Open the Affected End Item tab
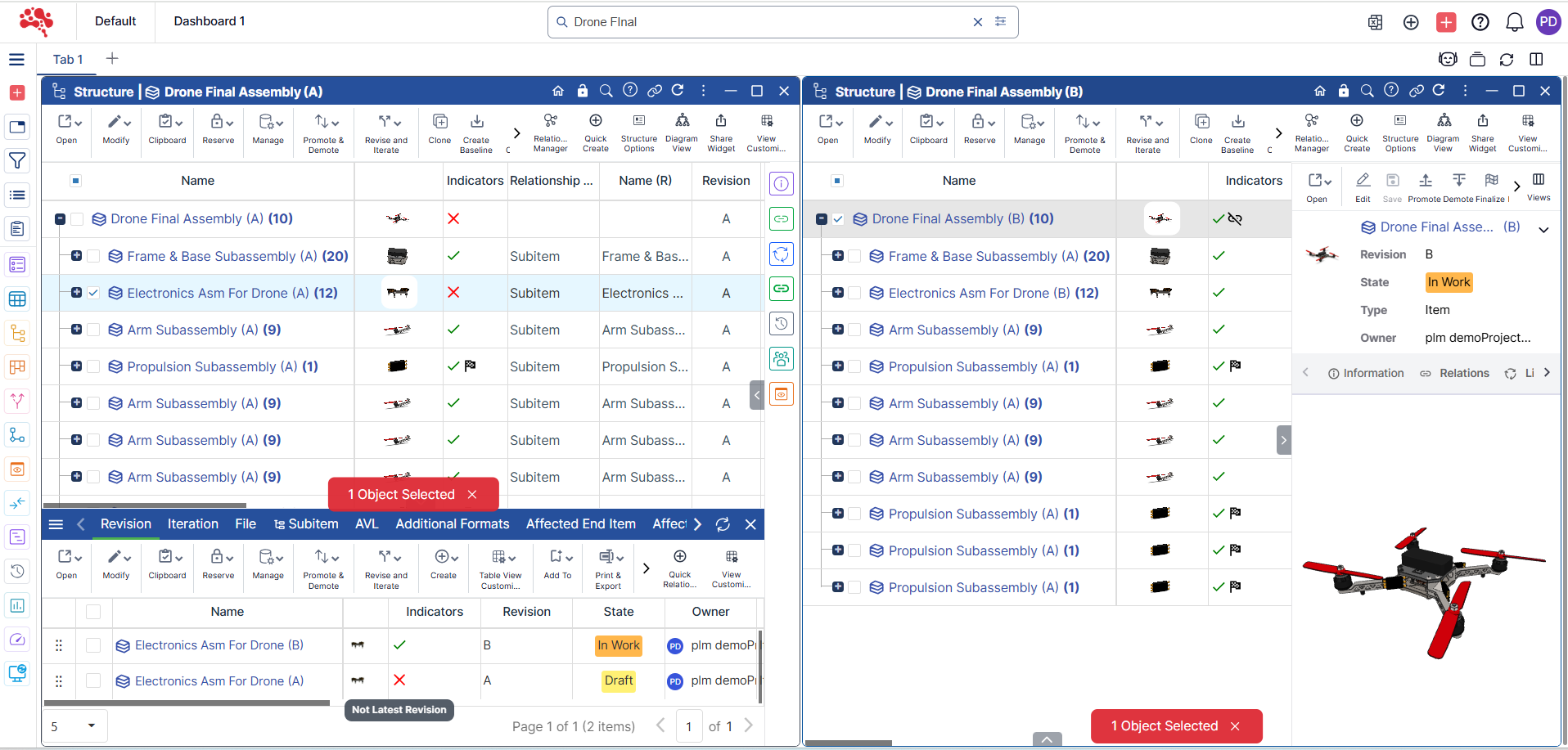Viewport: 1568px width, 750px height. [580, 524]
